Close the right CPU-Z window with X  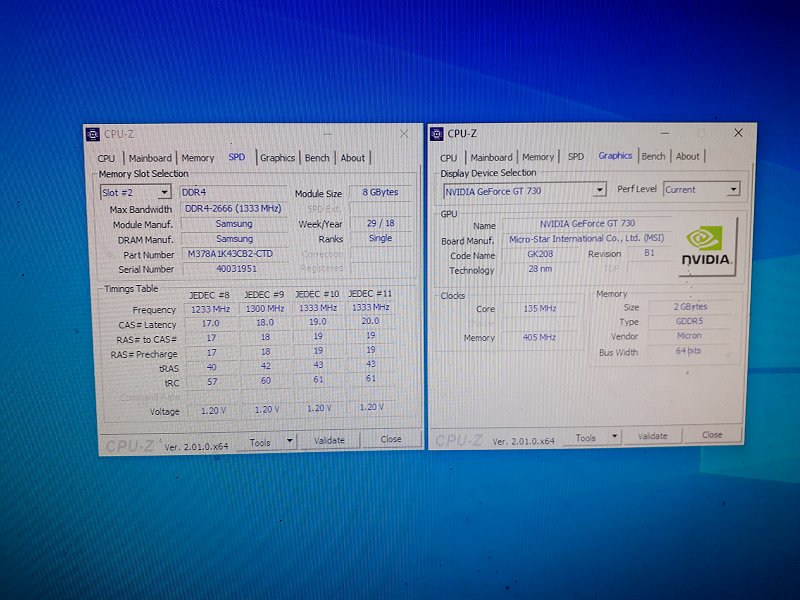(x=738, y=133)
